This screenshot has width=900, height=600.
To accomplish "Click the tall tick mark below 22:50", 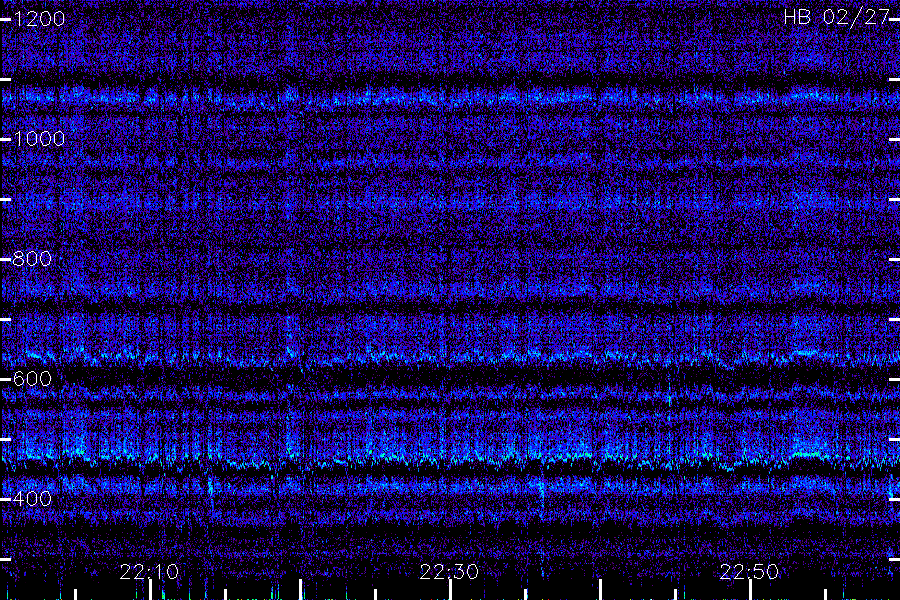I will pos(751,590).
